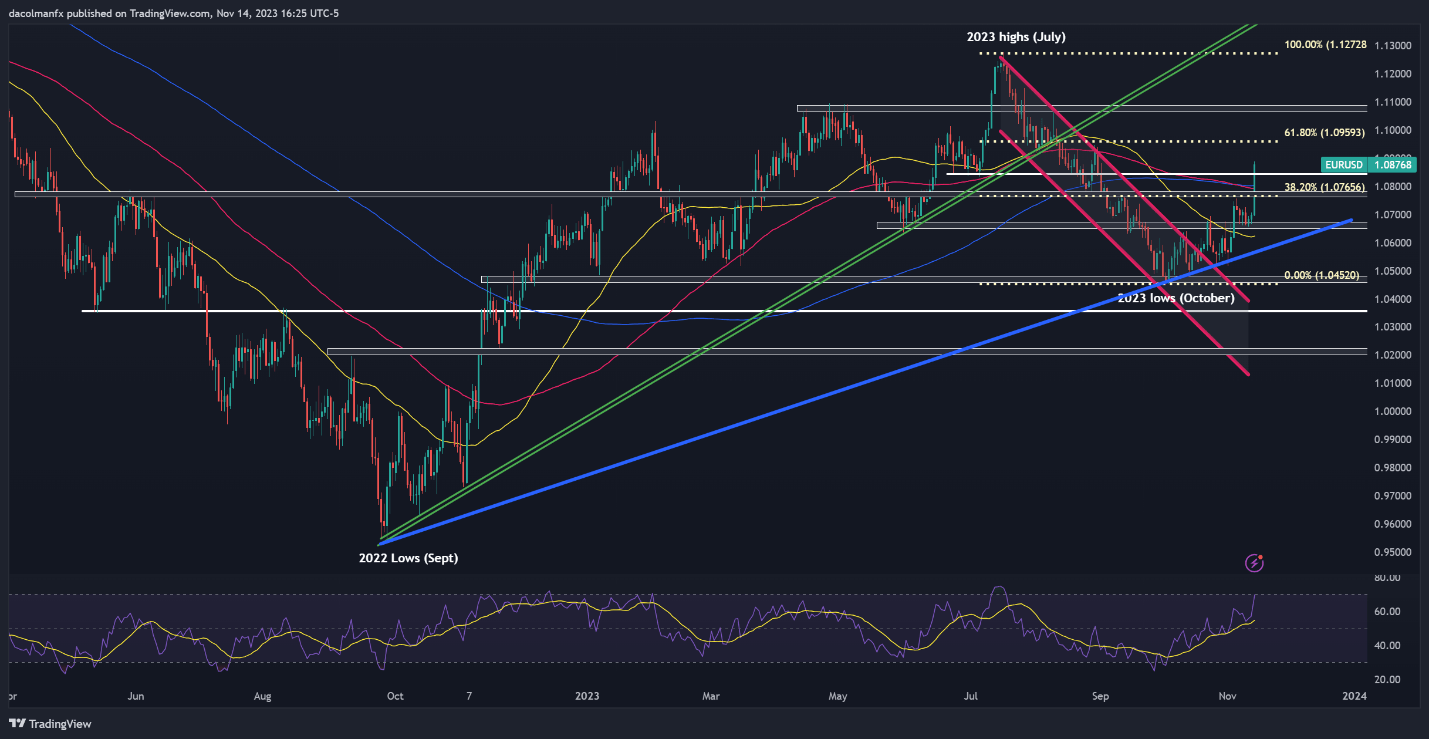
Task: Click the 2023 year marker on timeline
Action: tap(587, 695)
